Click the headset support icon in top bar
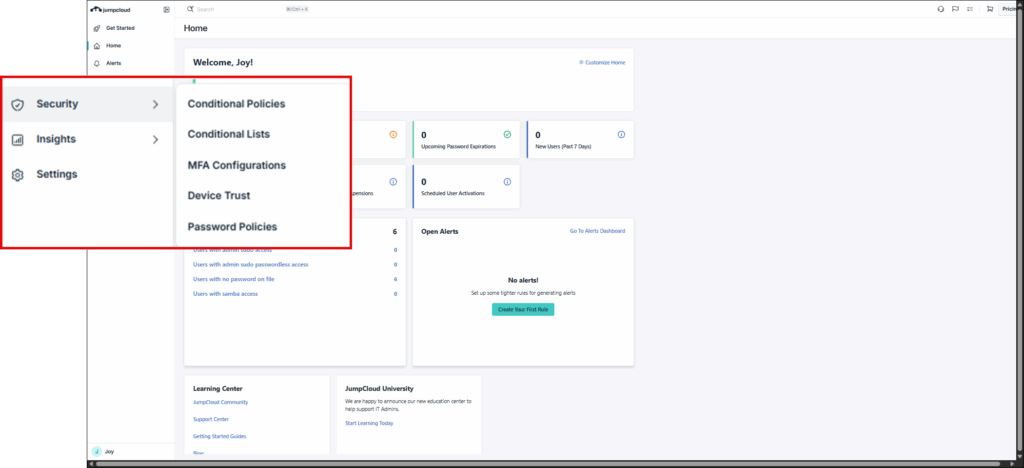The height and width of the screenshot is (468, 1024). pyautogui.click(x=940, y=9)
